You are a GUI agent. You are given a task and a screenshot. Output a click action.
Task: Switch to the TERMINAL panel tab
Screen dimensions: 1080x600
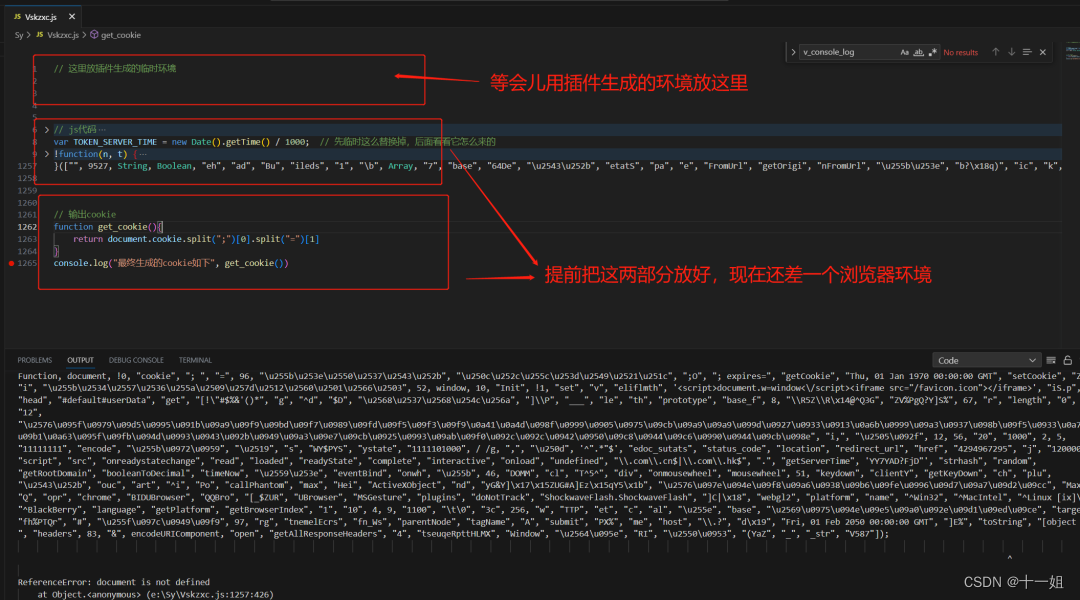pyautogui.click(x=195, y=360)
